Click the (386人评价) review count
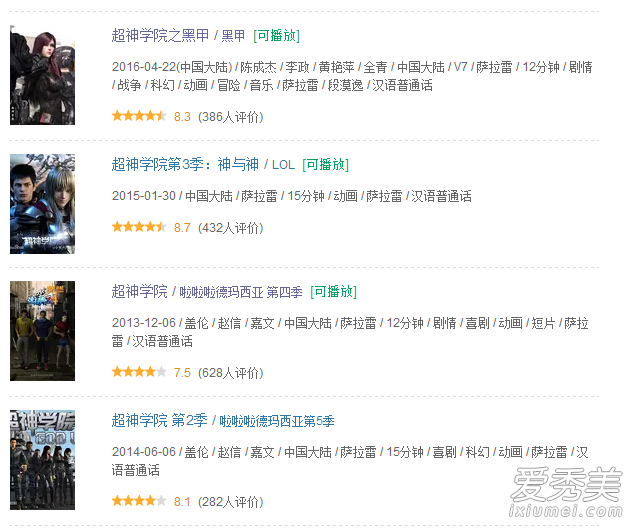The height and width of the screenshot is (531, 637). click(230, 117)
